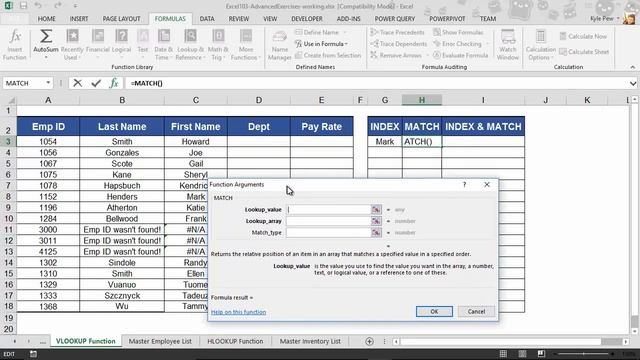This screenshot has width=640, height=360.
Task: Select cell G3 containing Mark
Action: 385,142
